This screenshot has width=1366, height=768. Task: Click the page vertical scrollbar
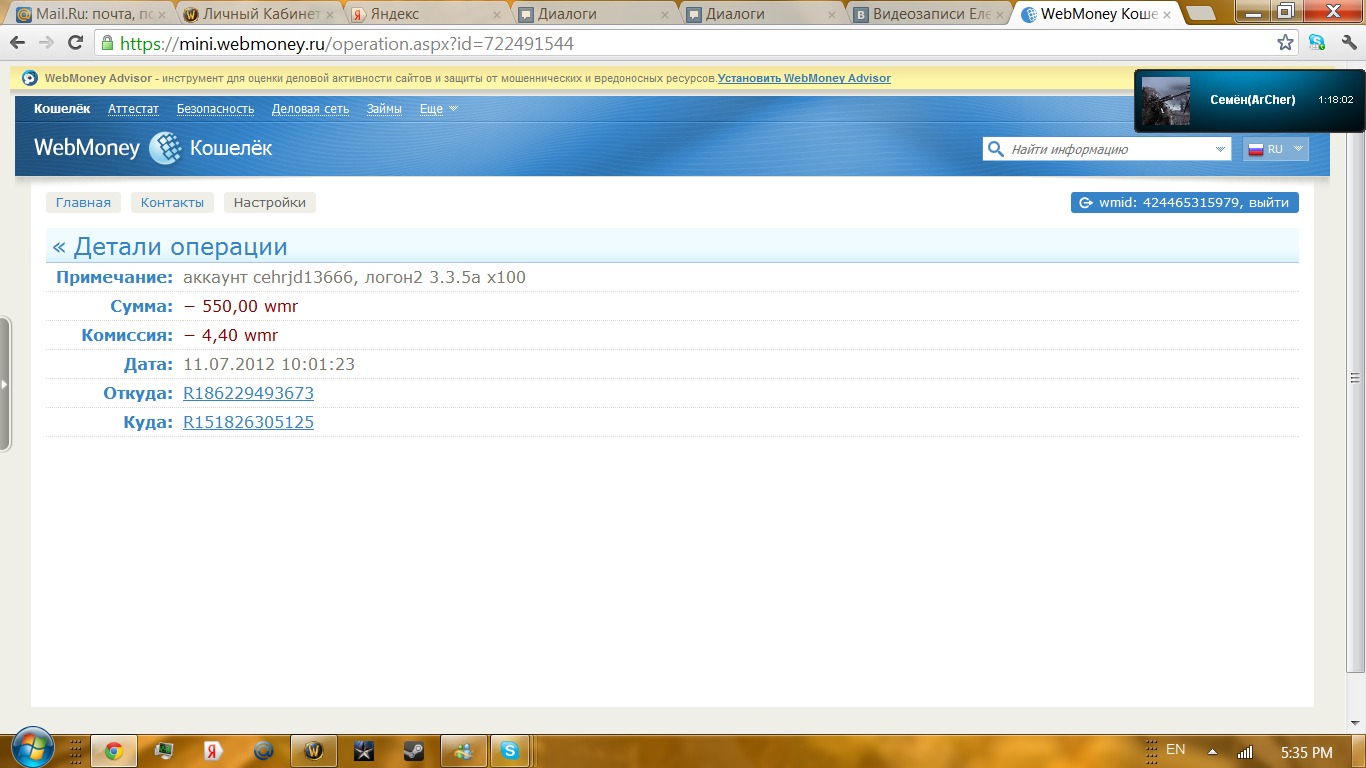(x=1356, y=379)
